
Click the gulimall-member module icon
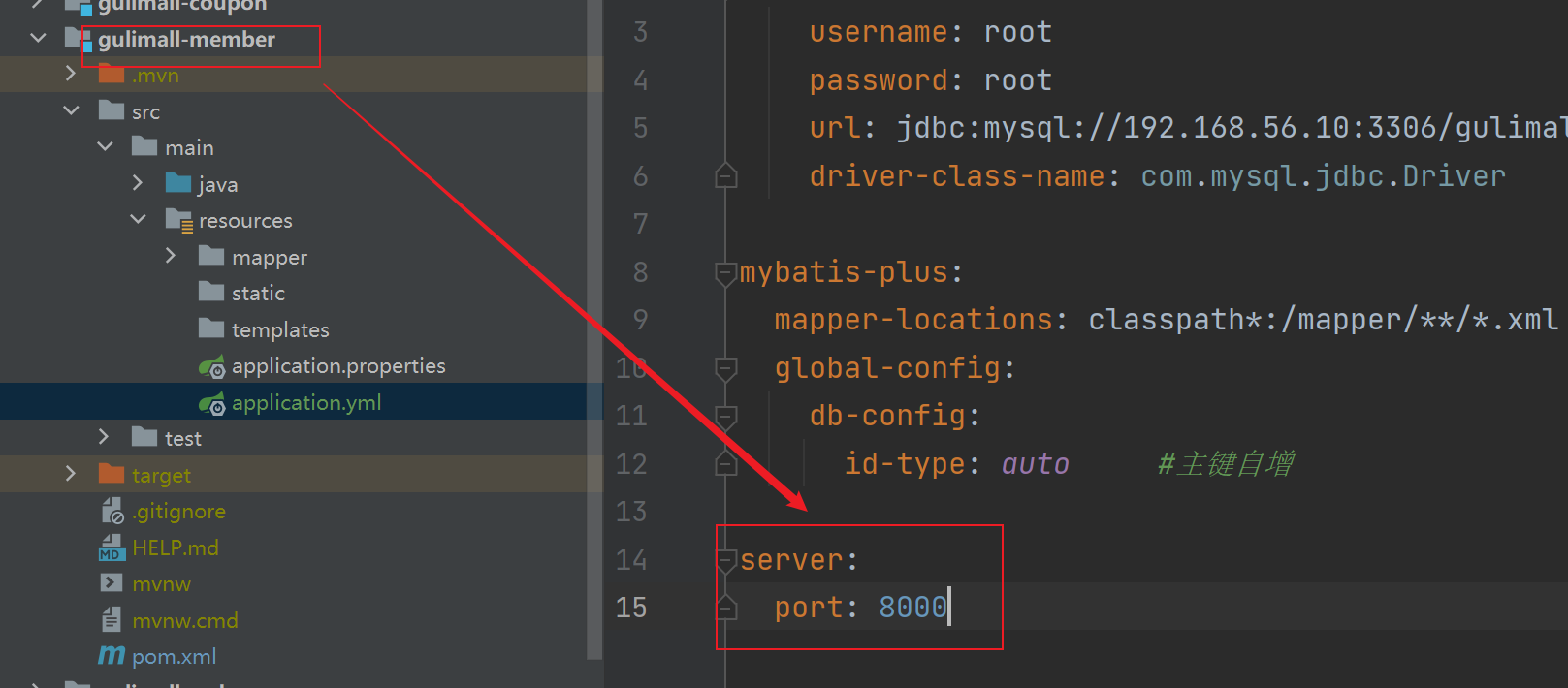[x=79, y=39]
